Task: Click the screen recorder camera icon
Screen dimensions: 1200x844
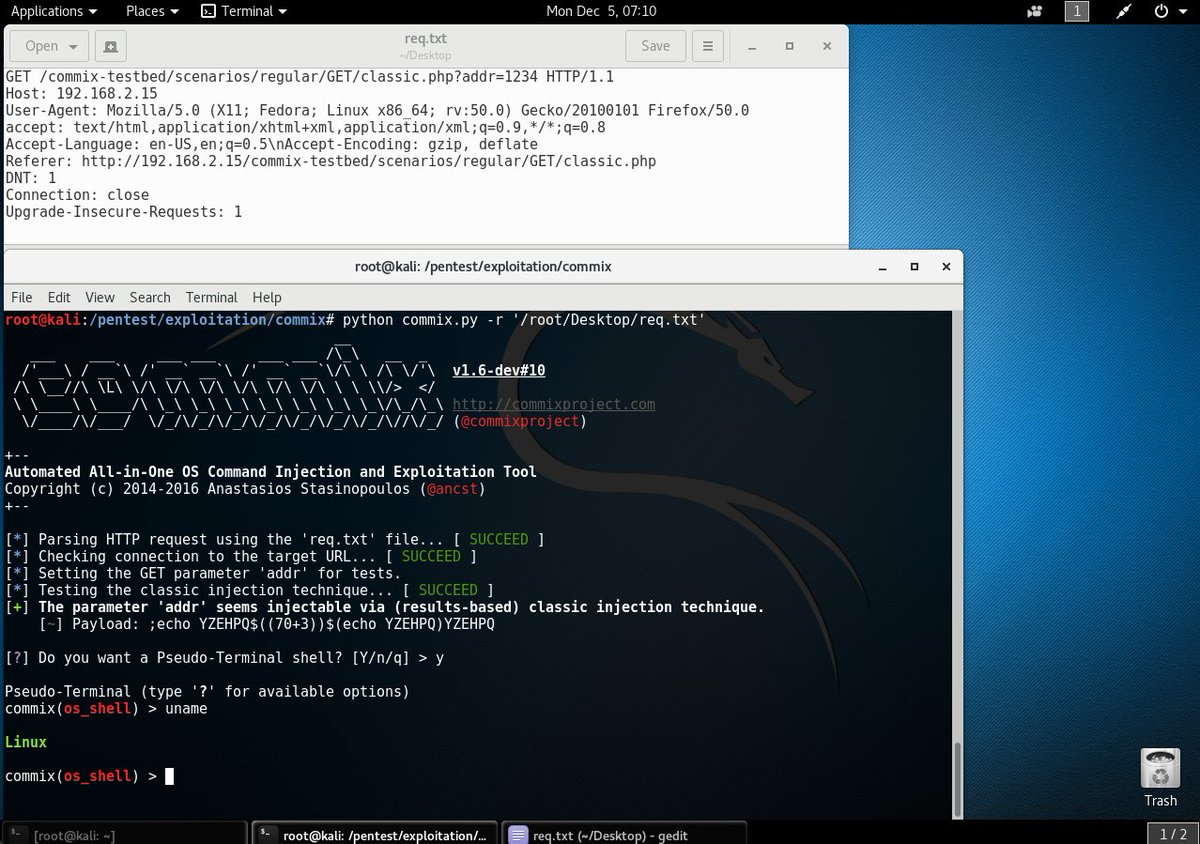Action: 1034,12
